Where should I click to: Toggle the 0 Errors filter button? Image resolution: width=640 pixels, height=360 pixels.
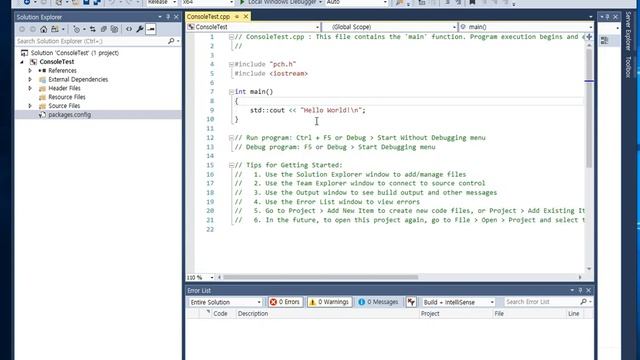coord(285,302)
